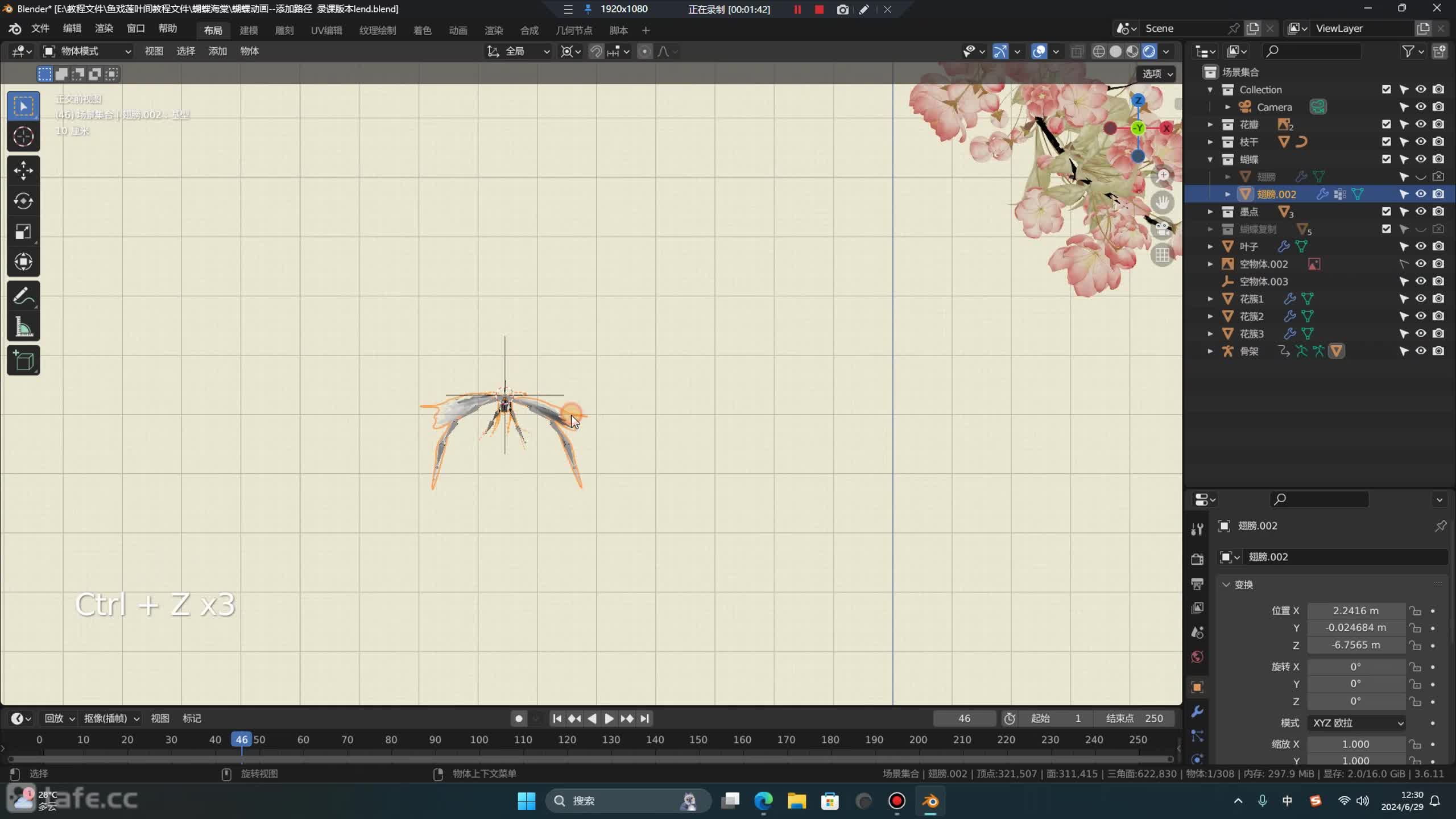Click the recorder screenshot camera icon

click(842, 10)
